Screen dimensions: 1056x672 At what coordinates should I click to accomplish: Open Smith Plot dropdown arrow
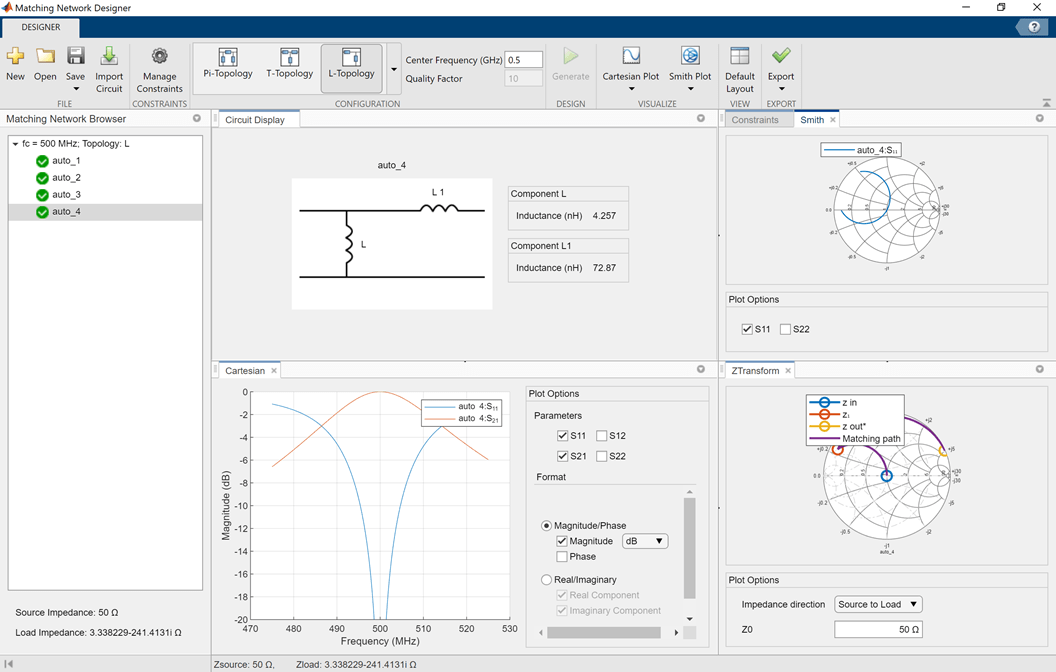[x=690, y=89]
